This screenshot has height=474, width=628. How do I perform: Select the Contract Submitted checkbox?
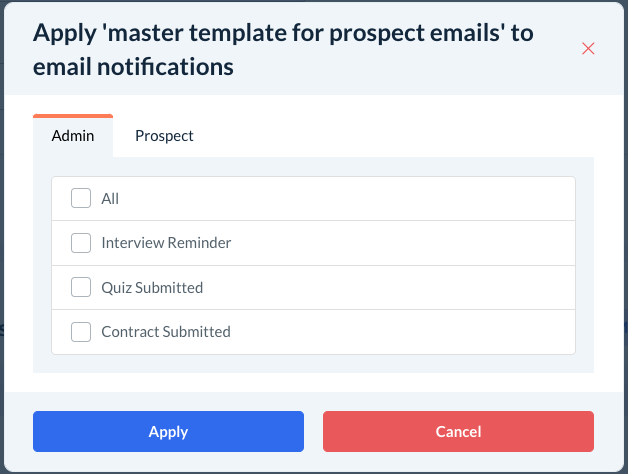pos(81,332)
